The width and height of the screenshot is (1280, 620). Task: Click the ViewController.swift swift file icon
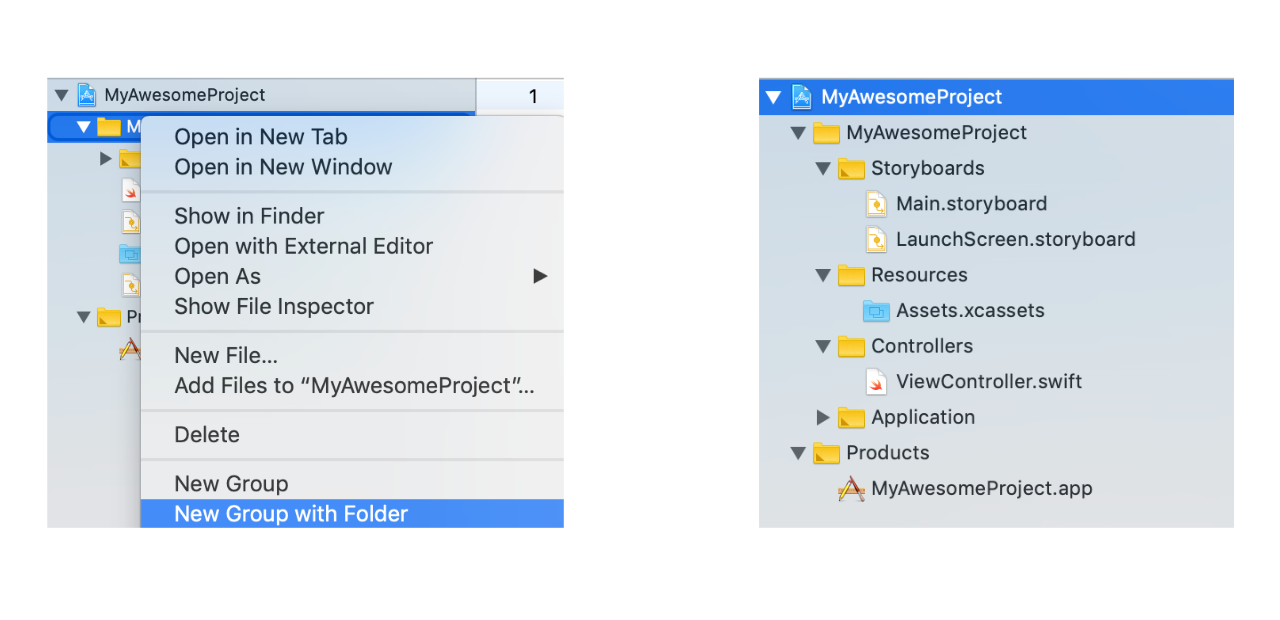click(876, 381)
